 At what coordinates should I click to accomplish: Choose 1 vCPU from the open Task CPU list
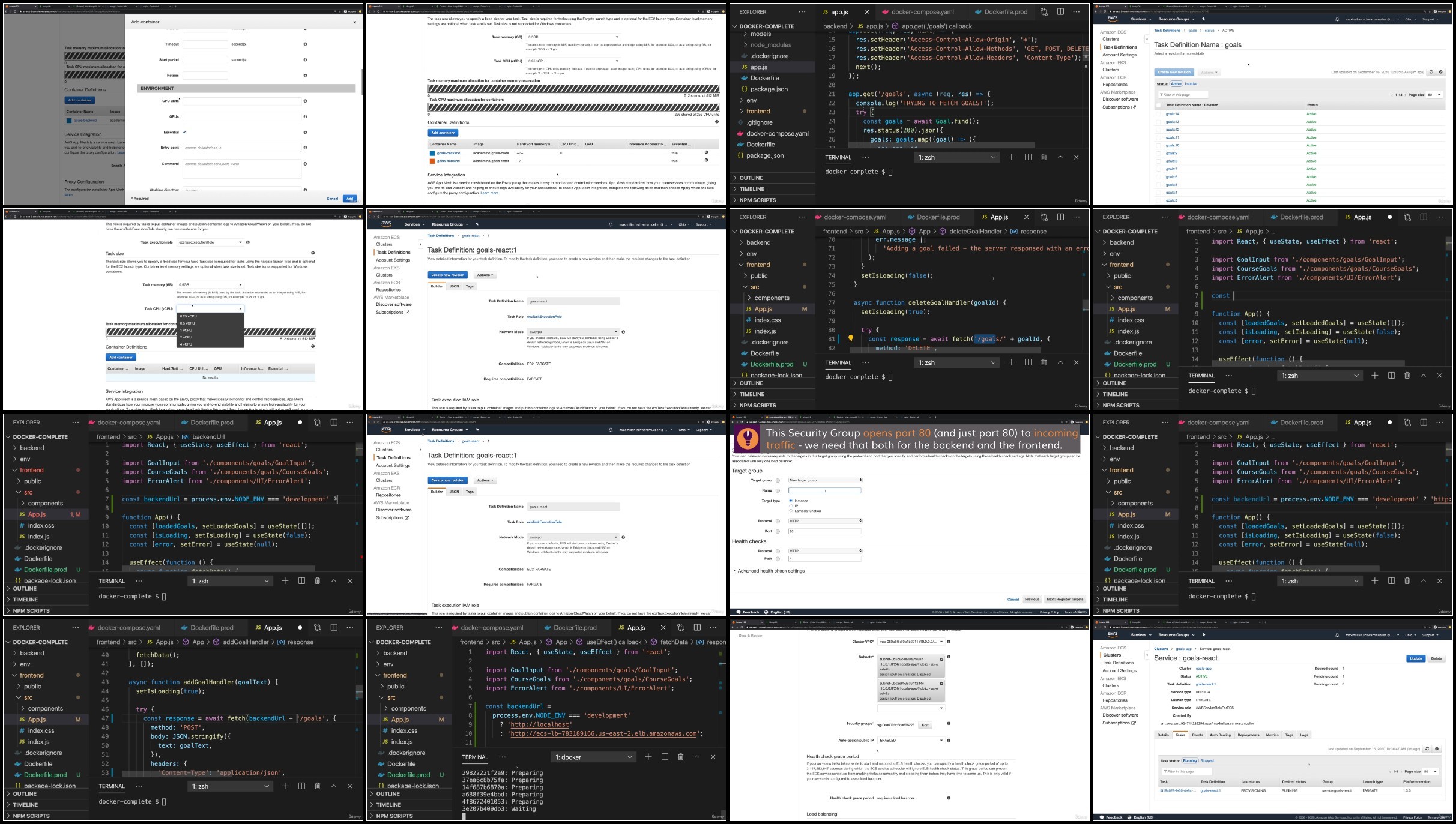tap(210, 330)
